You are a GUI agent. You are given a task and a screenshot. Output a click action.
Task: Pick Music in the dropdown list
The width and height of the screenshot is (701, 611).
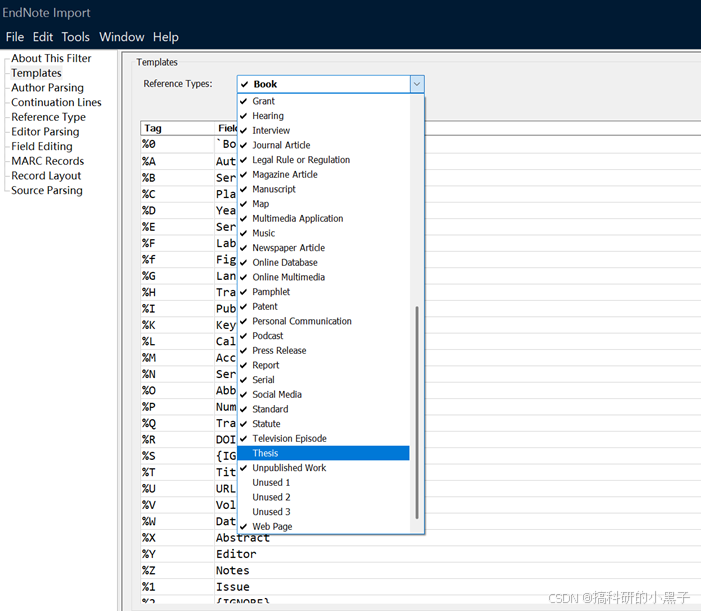323,233
